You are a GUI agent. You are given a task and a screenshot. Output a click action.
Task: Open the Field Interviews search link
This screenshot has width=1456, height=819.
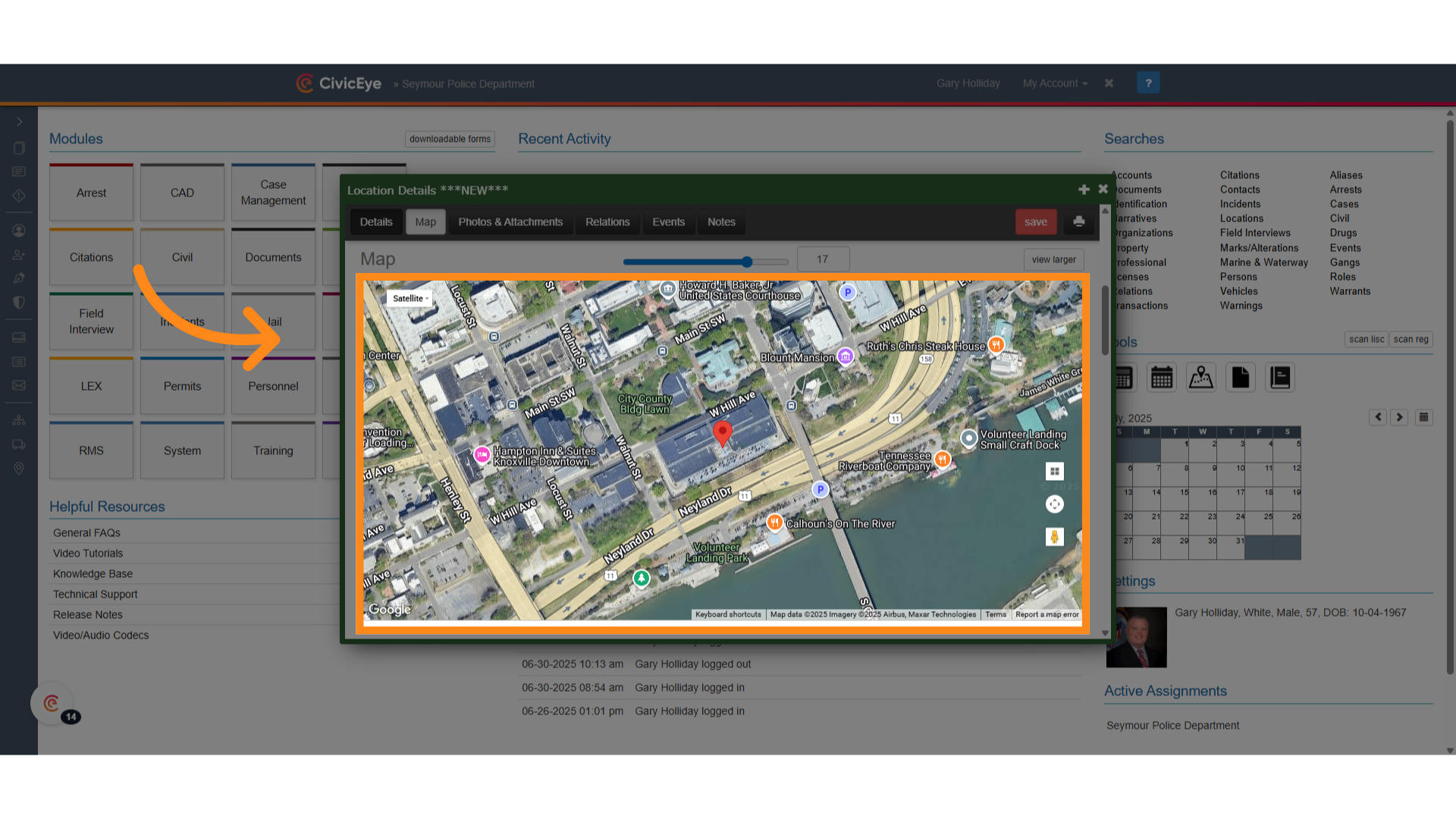click(1255, 233)
